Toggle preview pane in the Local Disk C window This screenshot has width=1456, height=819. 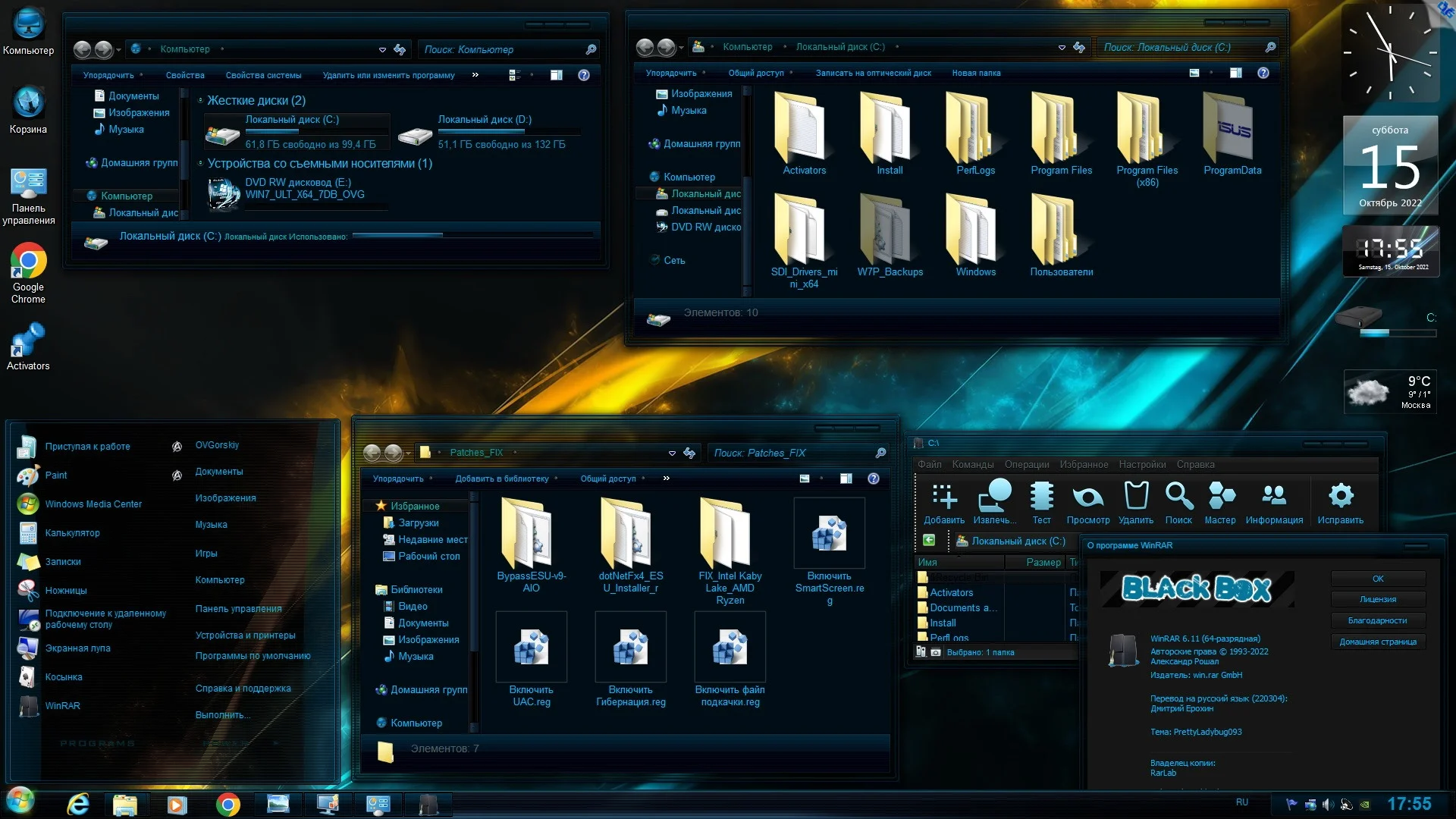point(1236,73)
